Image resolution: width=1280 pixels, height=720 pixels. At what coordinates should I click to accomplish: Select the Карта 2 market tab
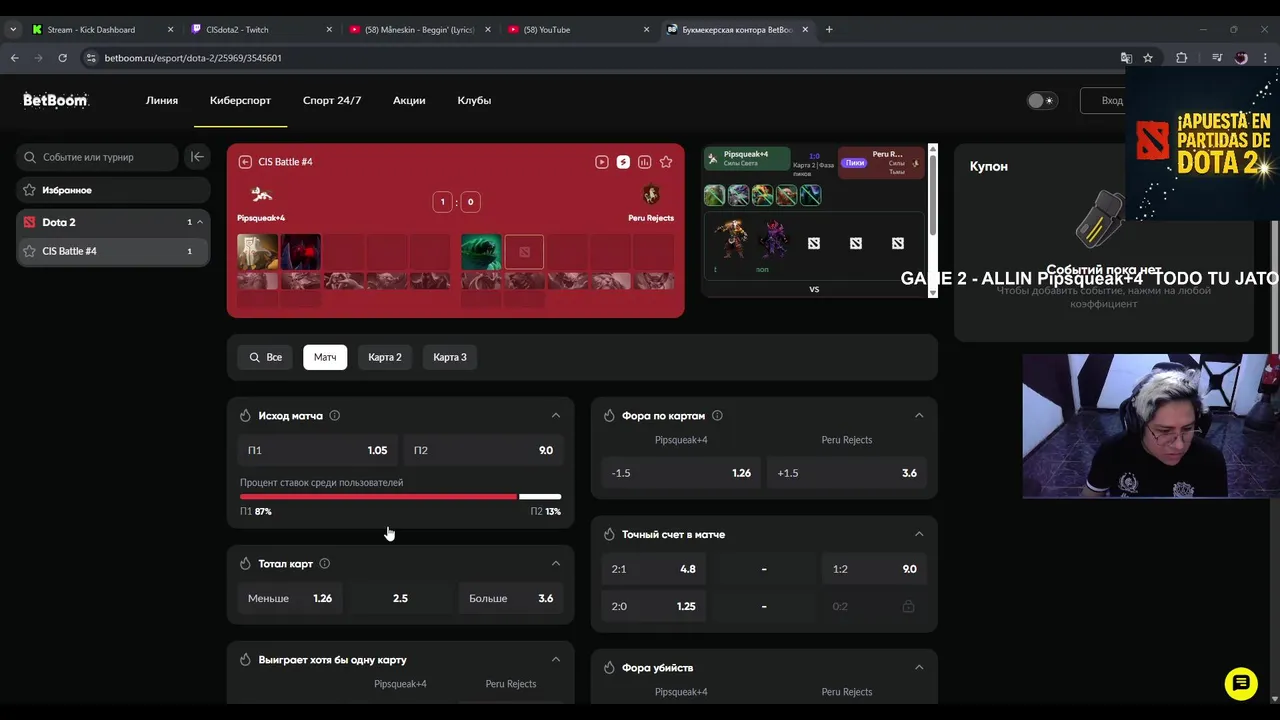[385, 357]
